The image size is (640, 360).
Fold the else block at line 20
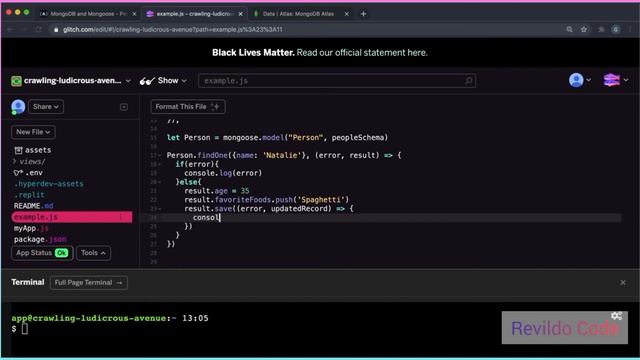point(159,182)
